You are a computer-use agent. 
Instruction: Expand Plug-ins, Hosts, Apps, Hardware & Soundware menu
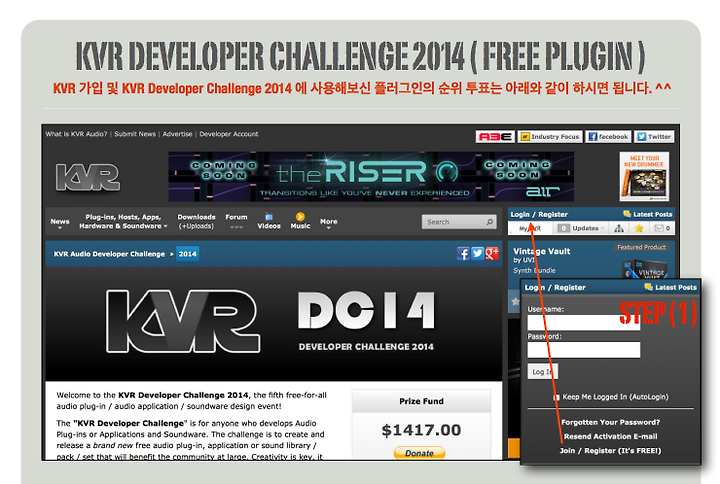(x=123, y=221)
